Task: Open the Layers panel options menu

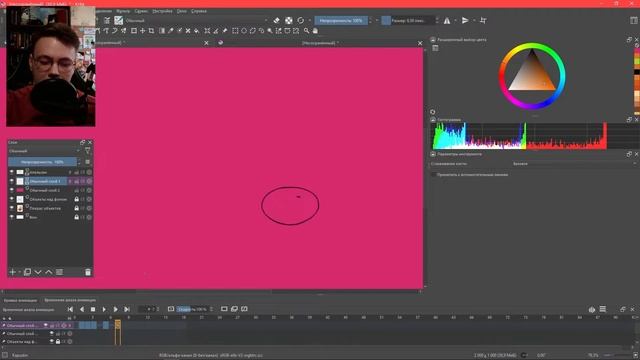Action: 87,162
